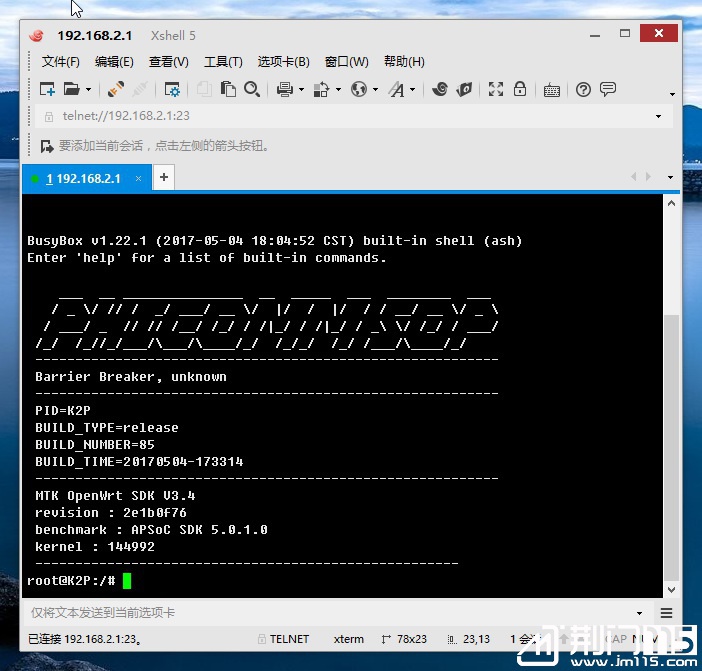Open the 文件(F) menu
This screenshot has height=671, width=702.
coord(60,61)
